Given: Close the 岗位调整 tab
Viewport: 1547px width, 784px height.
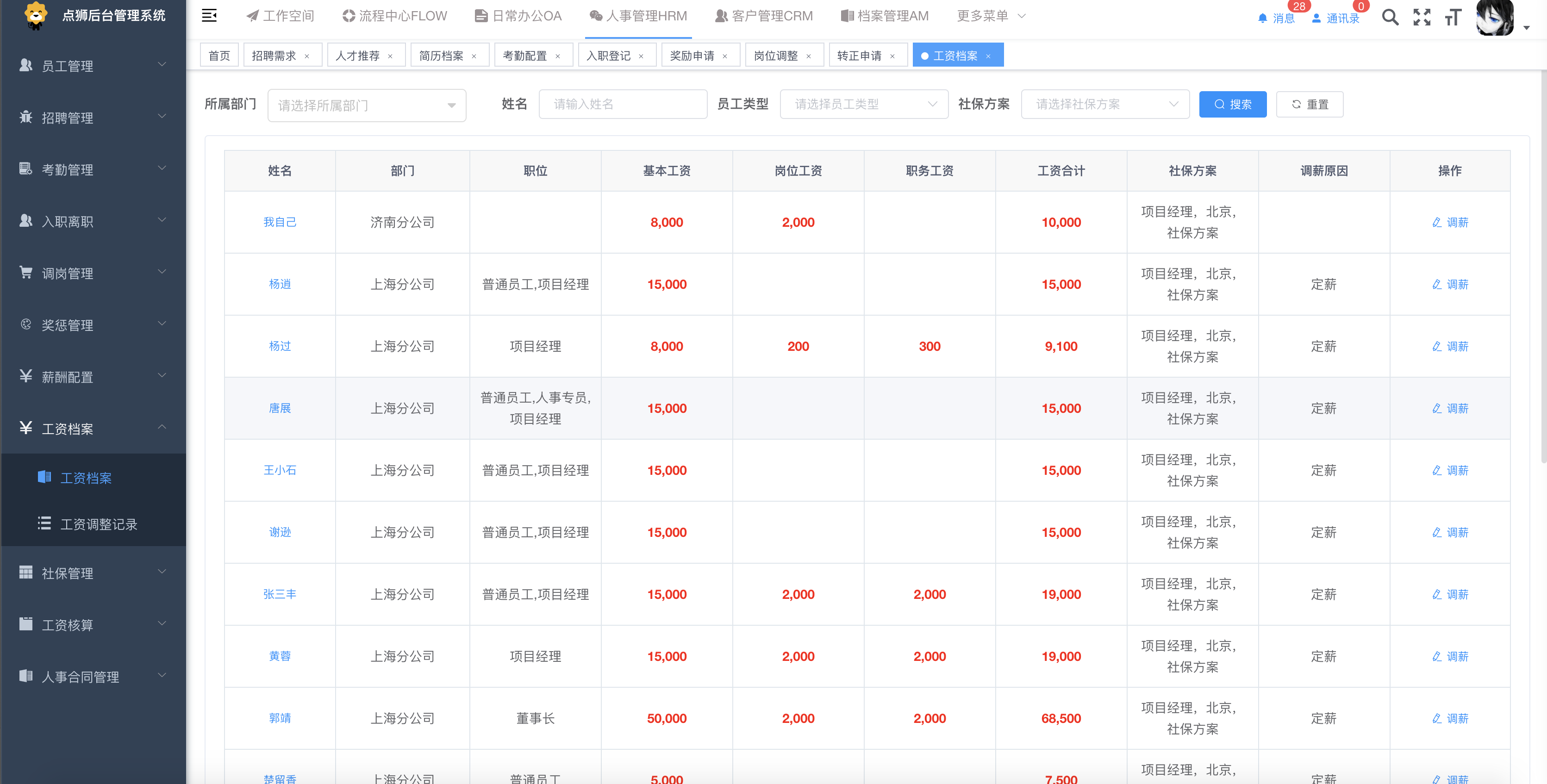Looking at the screenshot, I should [x=808, y=56].
